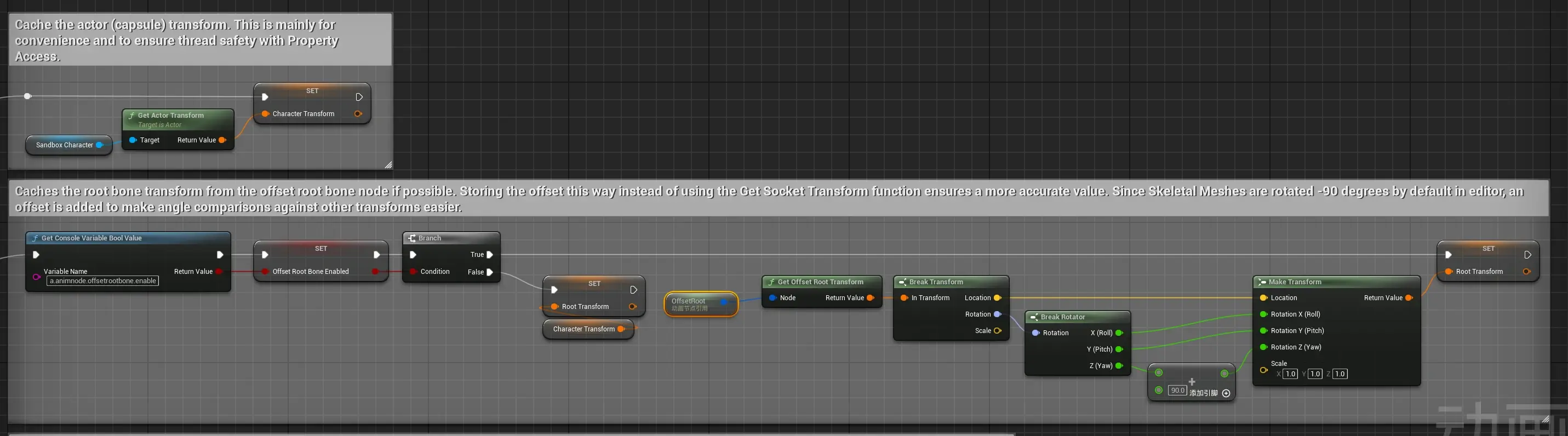Select Rotation Z (Yaw) pin on Make Transform
The height and width of the screenshot is (436, 1568).
1263,347
